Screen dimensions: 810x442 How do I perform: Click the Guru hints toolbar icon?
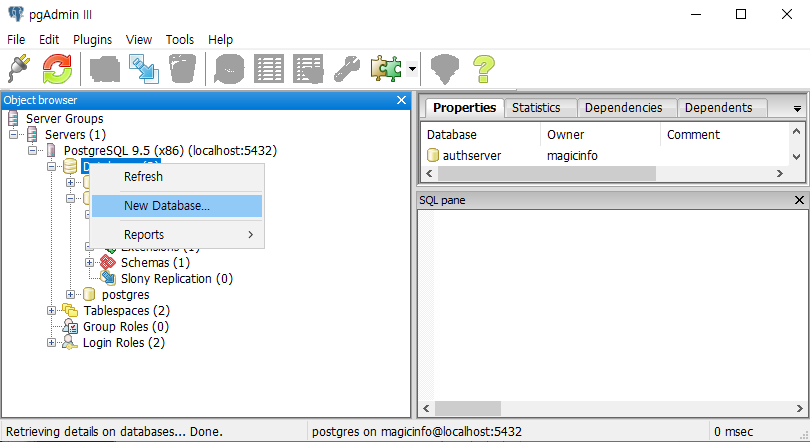click(x=445, y=69)
